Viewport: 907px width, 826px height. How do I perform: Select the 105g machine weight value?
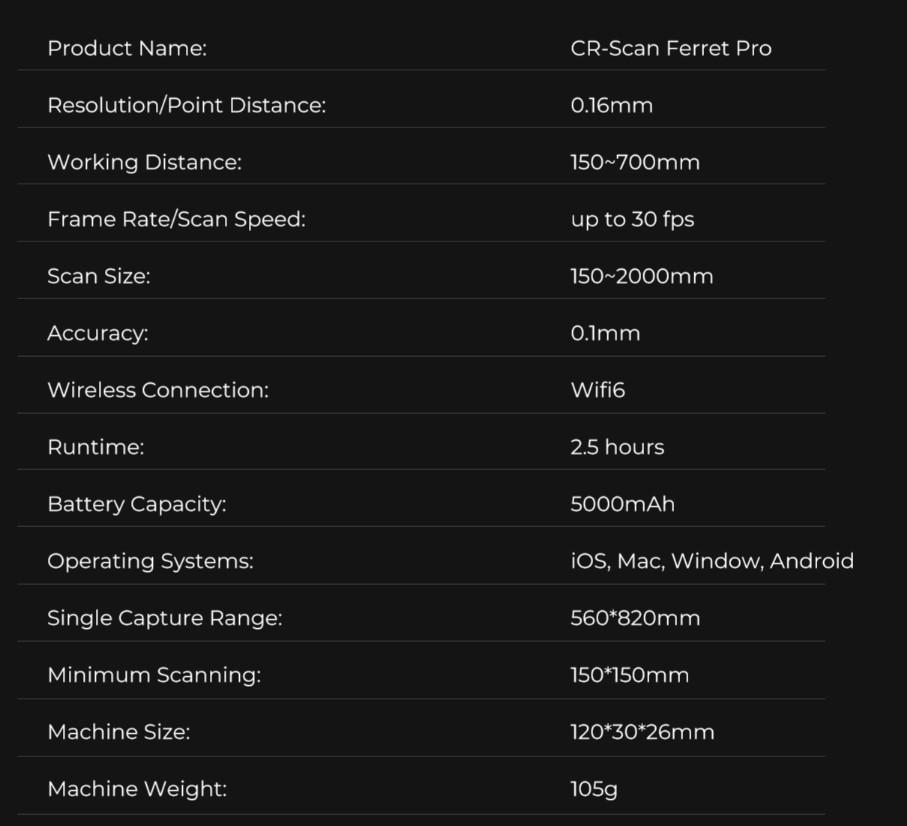[594, 789]
